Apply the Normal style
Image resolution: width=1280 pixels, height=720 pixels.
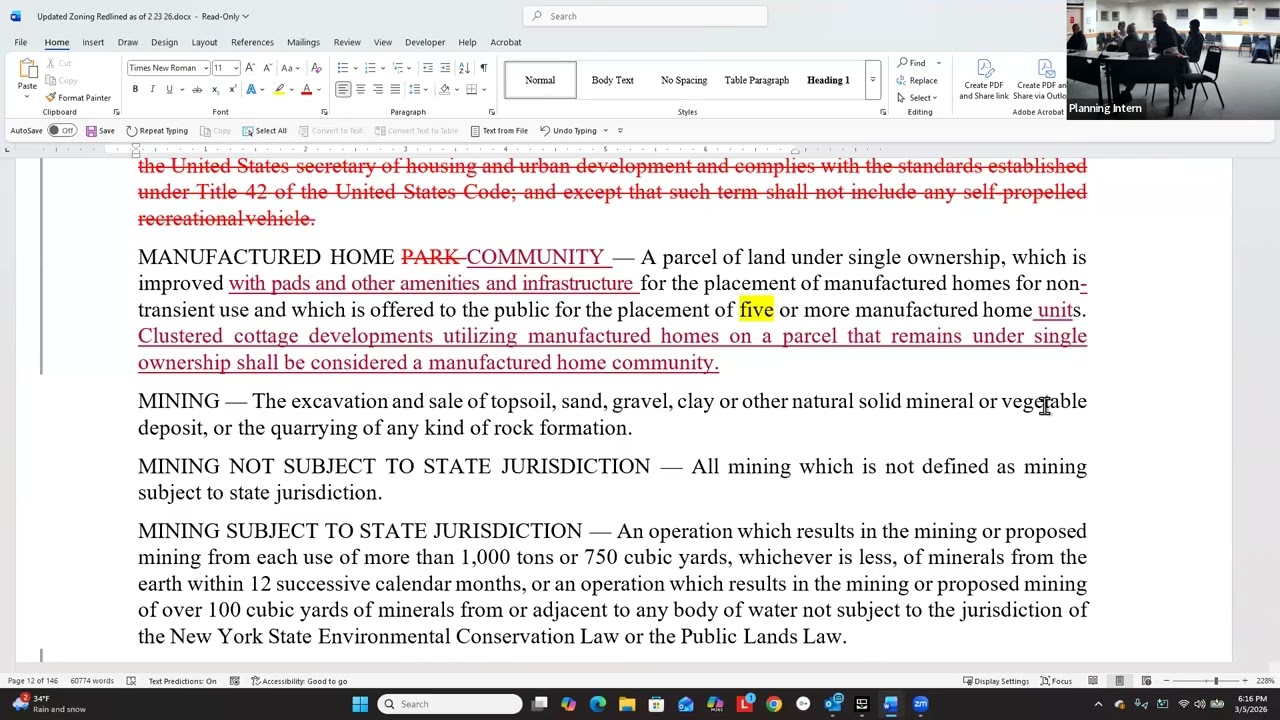[540, 80]
